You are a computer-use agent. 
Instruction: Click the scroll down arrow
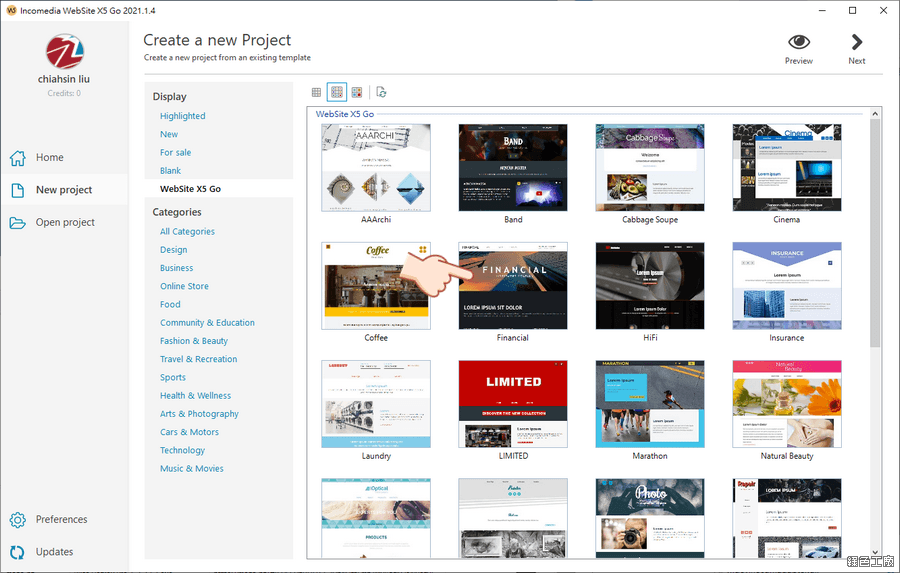(x=875, y=552)
